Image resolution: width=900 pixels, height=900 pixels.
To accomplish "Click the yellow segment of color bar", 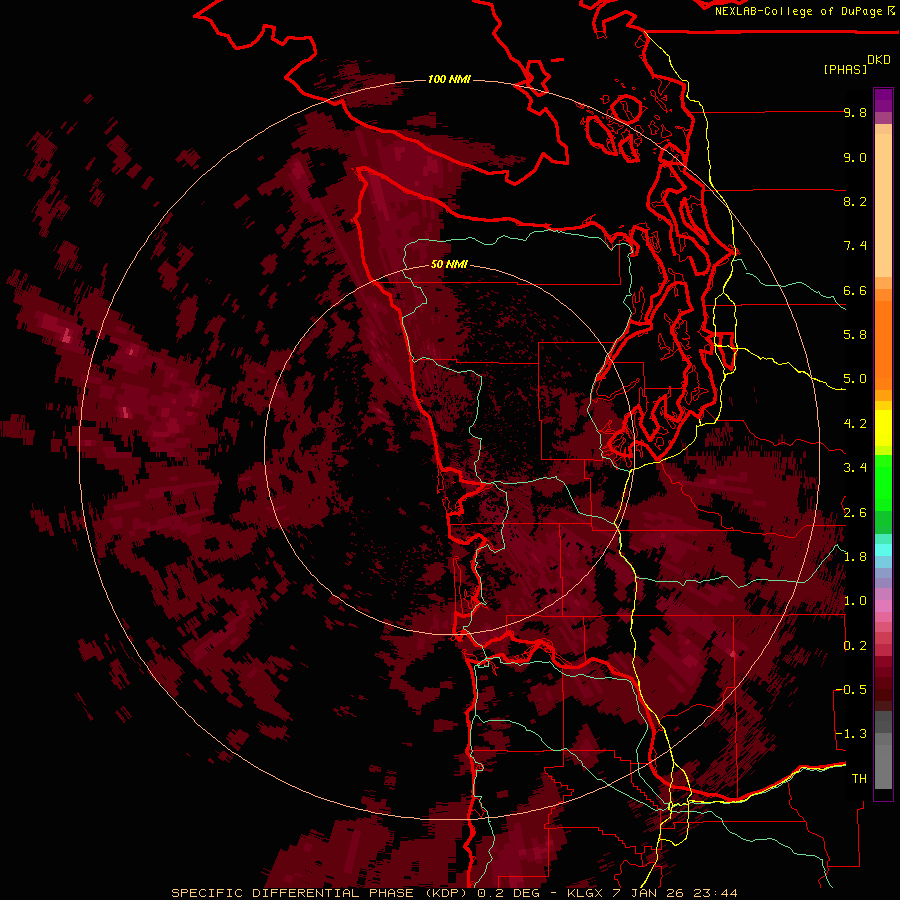I will point(883,428).
